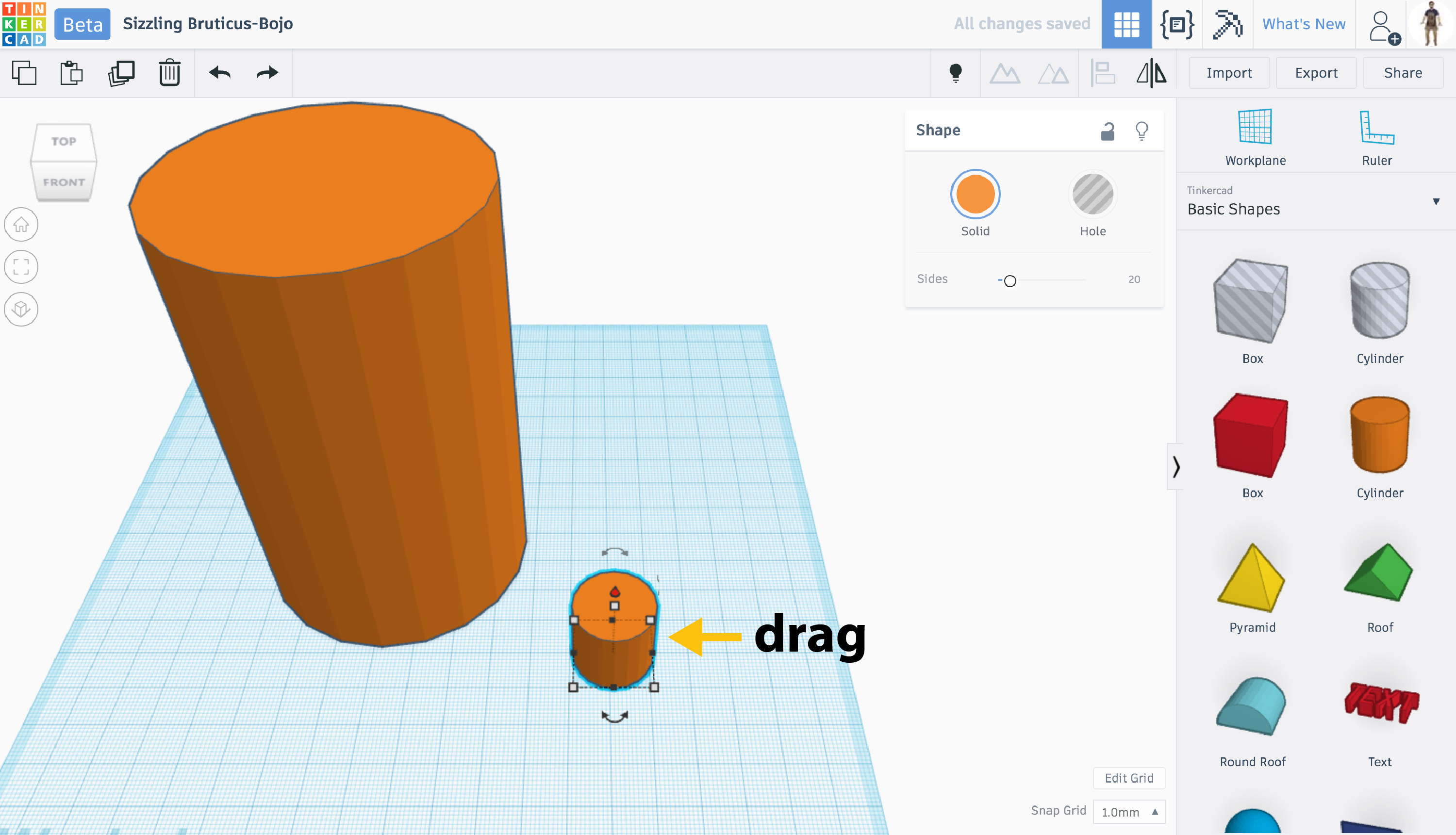1456x835 pixels.
Task: Click the Mirror tool icon
Action: 1151,73
